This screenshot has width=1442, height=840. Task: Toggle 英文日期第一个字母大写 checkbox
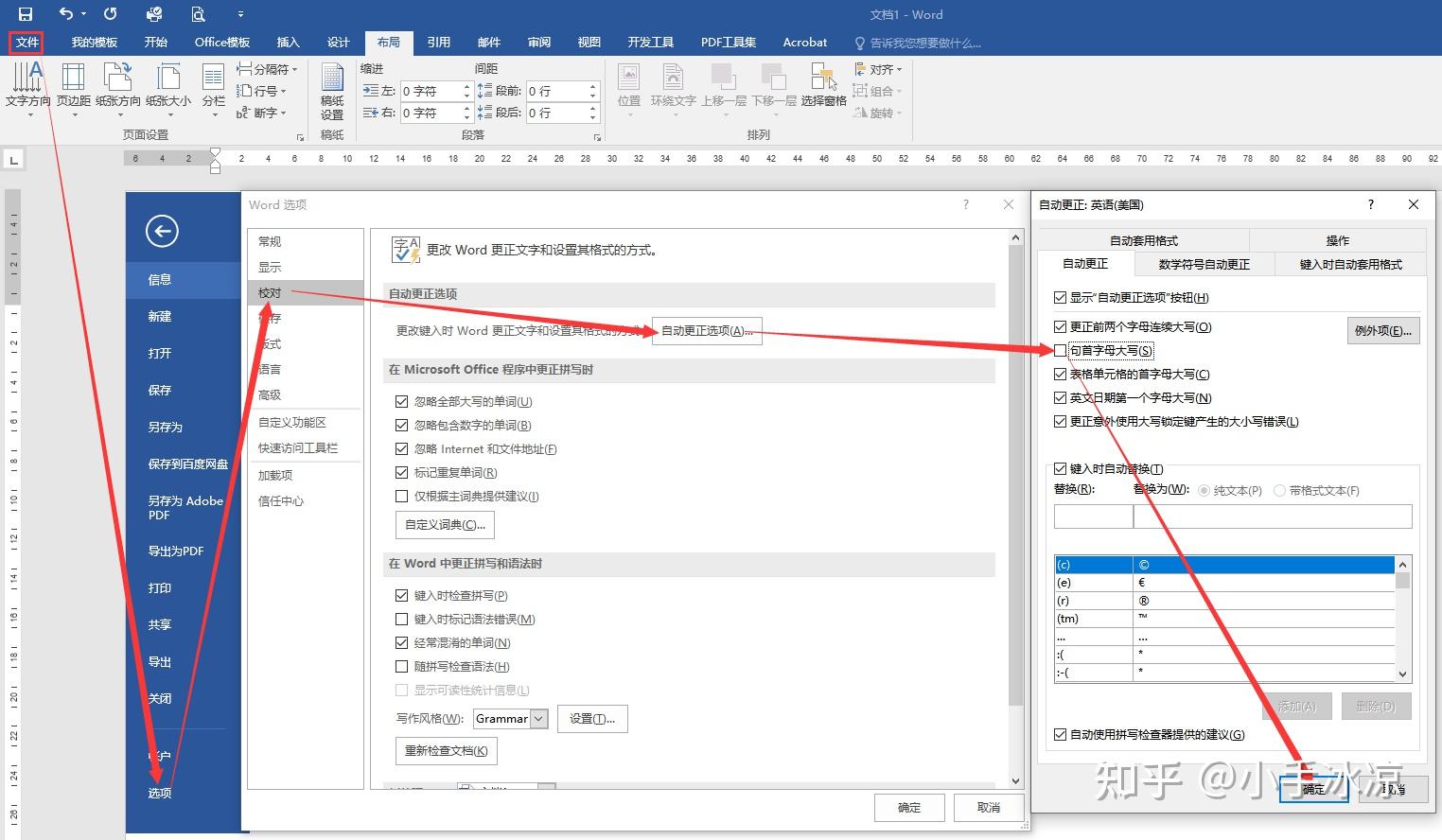click(1060, 397)
